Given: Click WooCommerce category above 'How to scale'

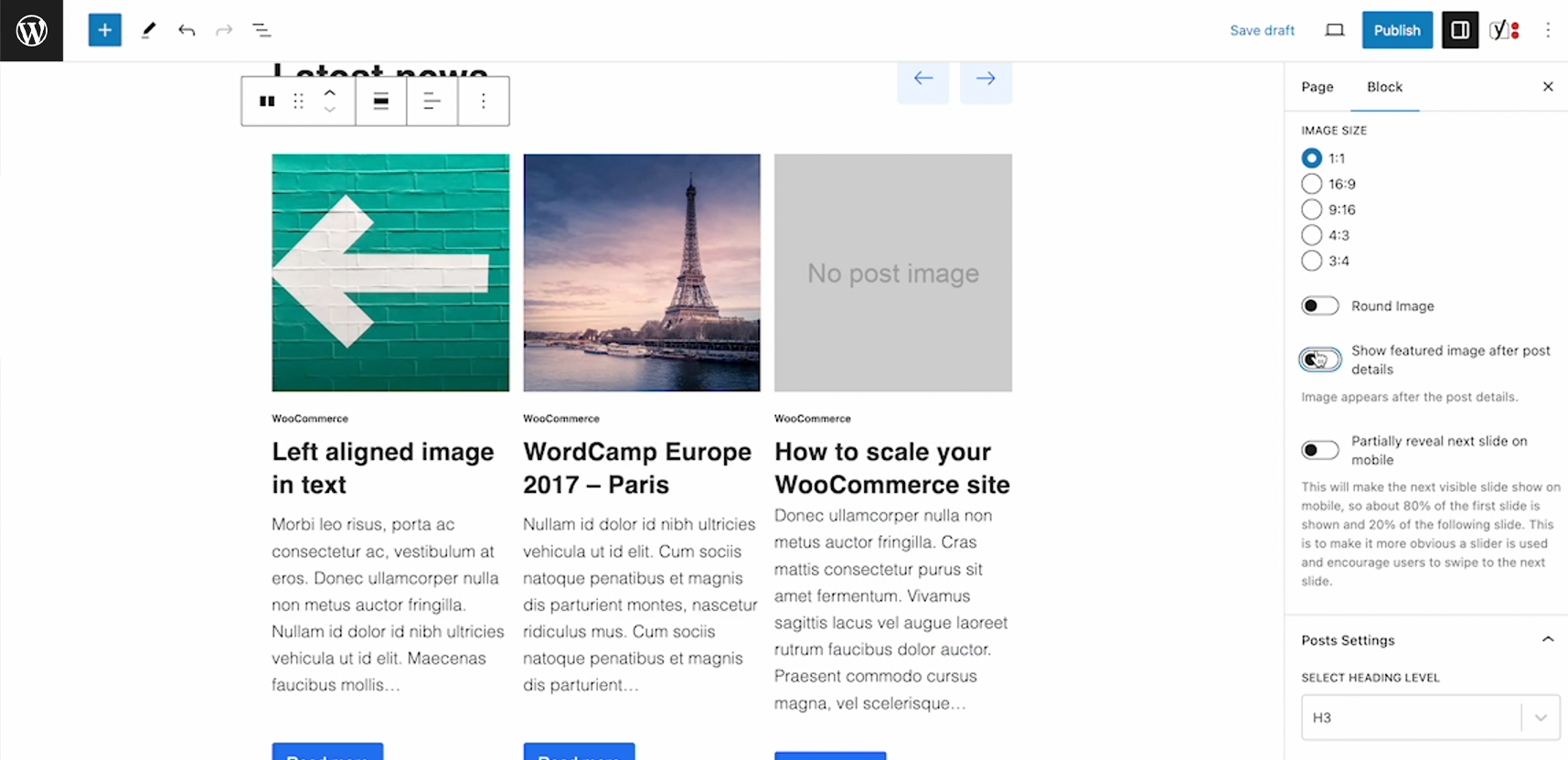Looking at the screenshot, I should pyautogui.click(x=813, y=419).
